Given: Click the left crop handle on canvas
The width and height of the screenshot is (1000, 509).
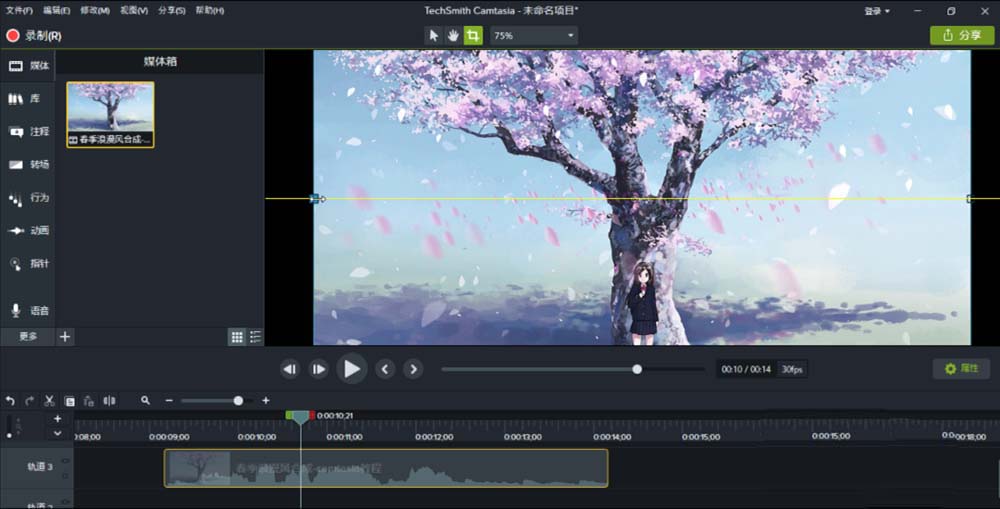Looking at the screenshot, I should (314, 199).
